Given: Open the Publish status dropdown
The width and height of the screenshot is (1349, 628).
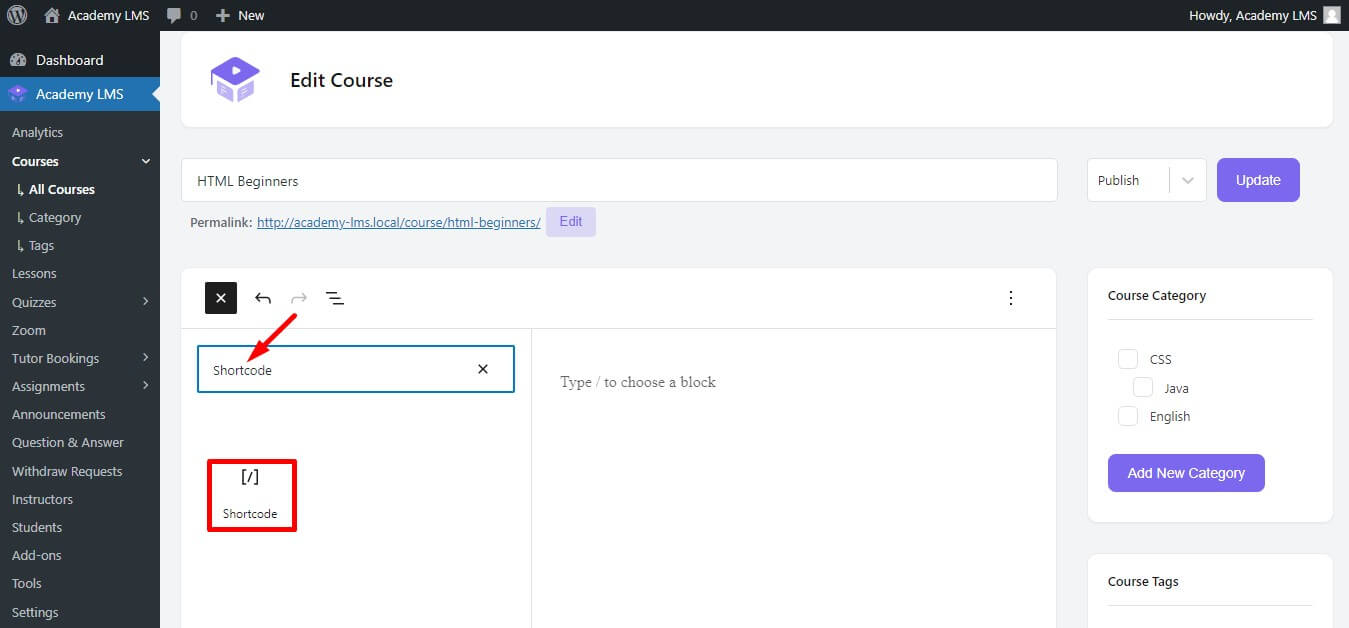Looking at the screenshot, I should click(x=1146, y=180).
